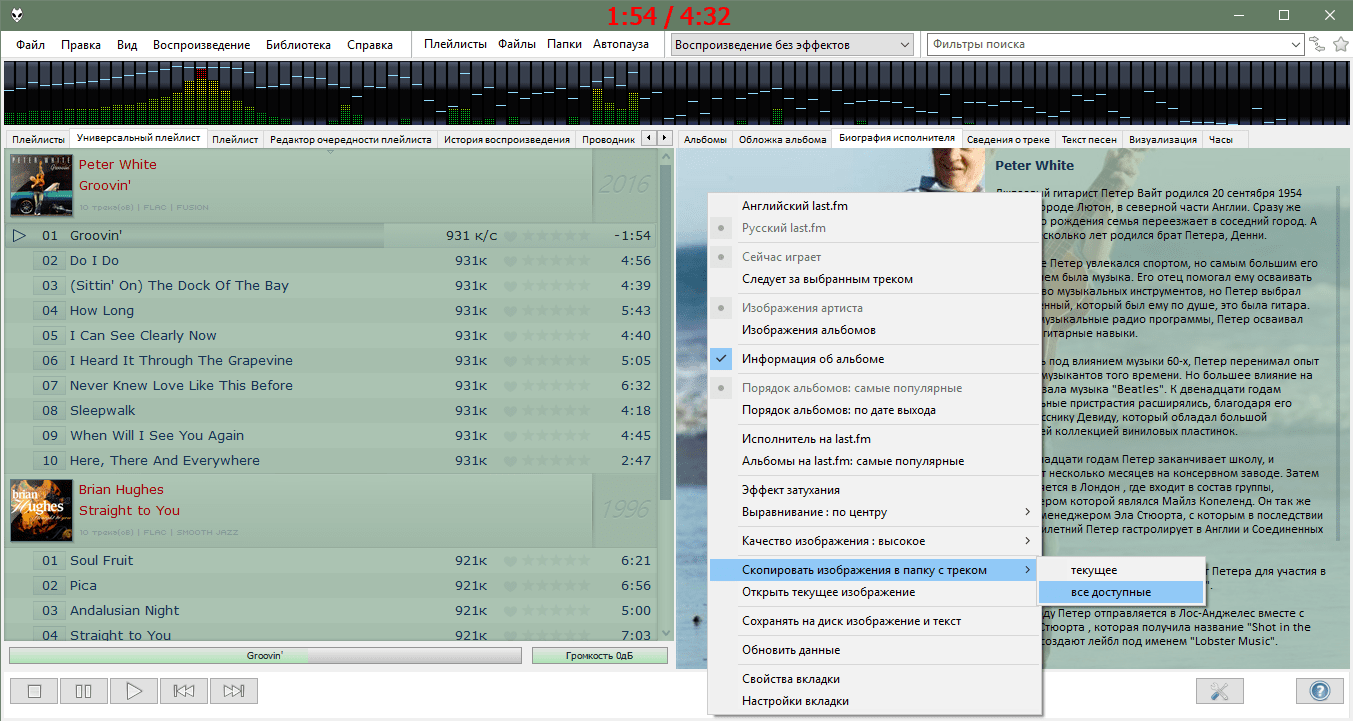
Task: Skip to previous track button
Action: point(184,691)
